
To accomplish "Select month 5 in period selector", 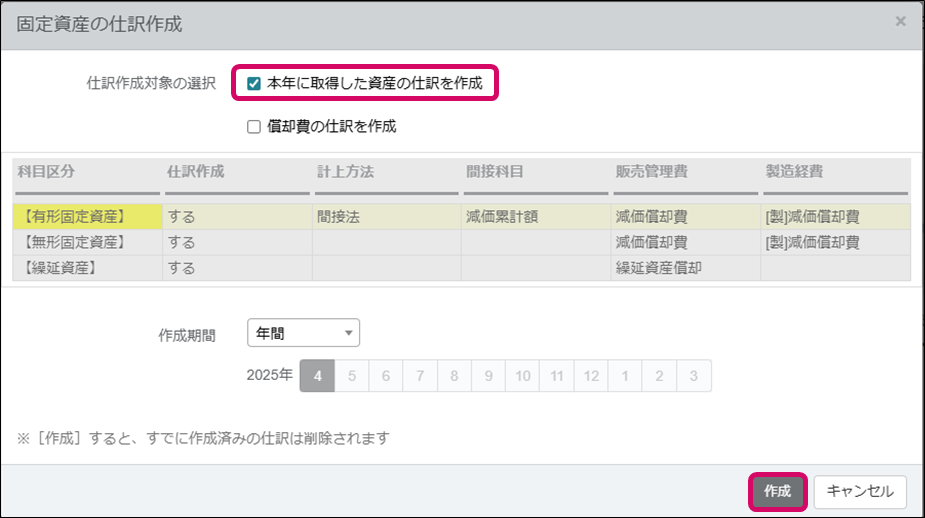I will (x=351, y=376).
